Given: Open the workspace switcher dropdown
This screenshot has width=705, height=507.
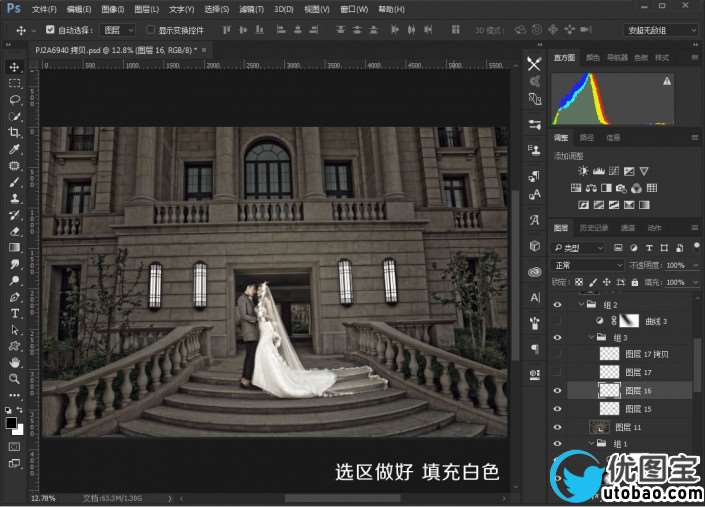Looking at the screenshot, I should point(660,30).
